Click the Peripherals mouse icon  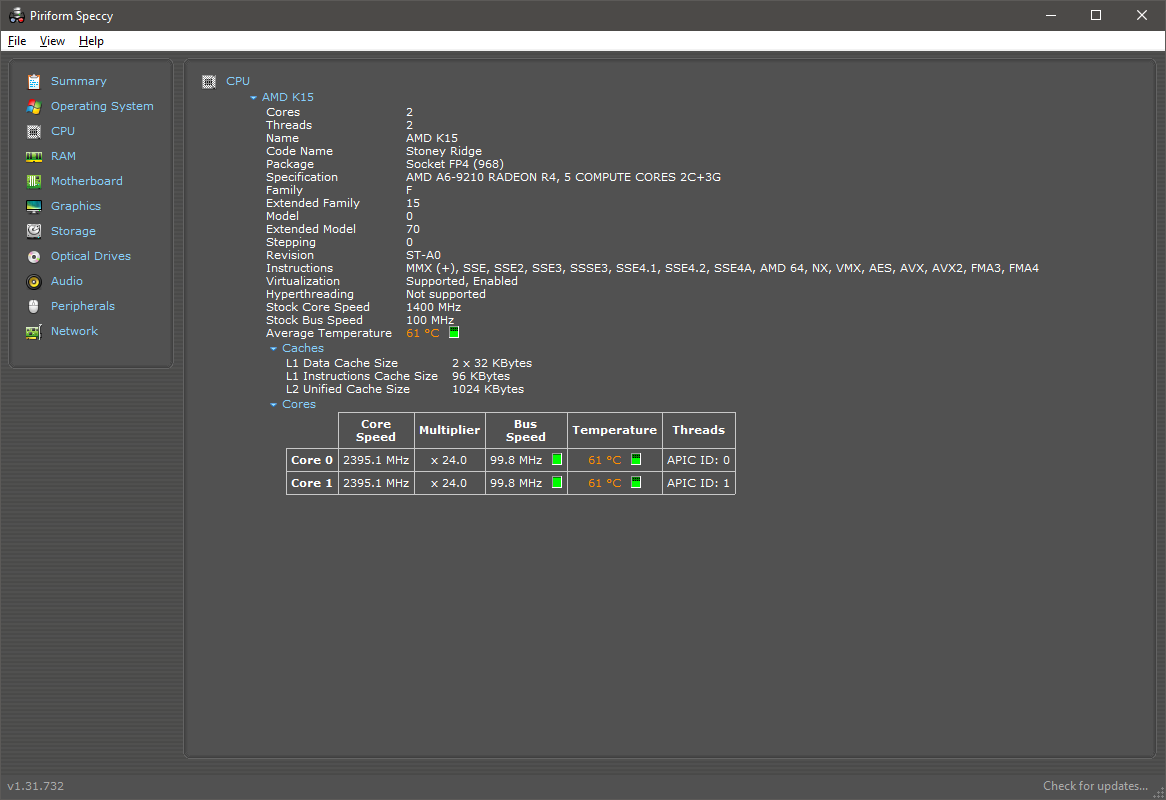click(33, 306)
